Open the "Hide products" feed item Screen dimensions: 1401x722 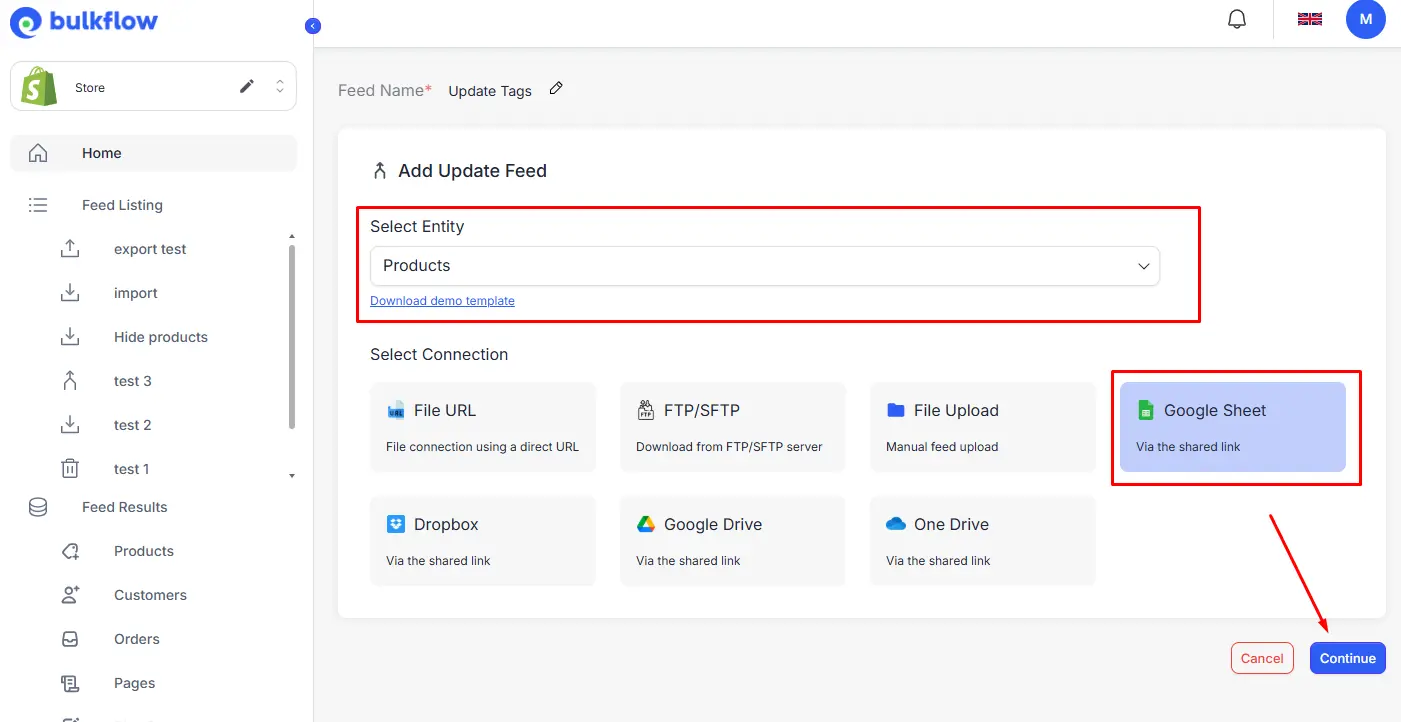(160, 337)
